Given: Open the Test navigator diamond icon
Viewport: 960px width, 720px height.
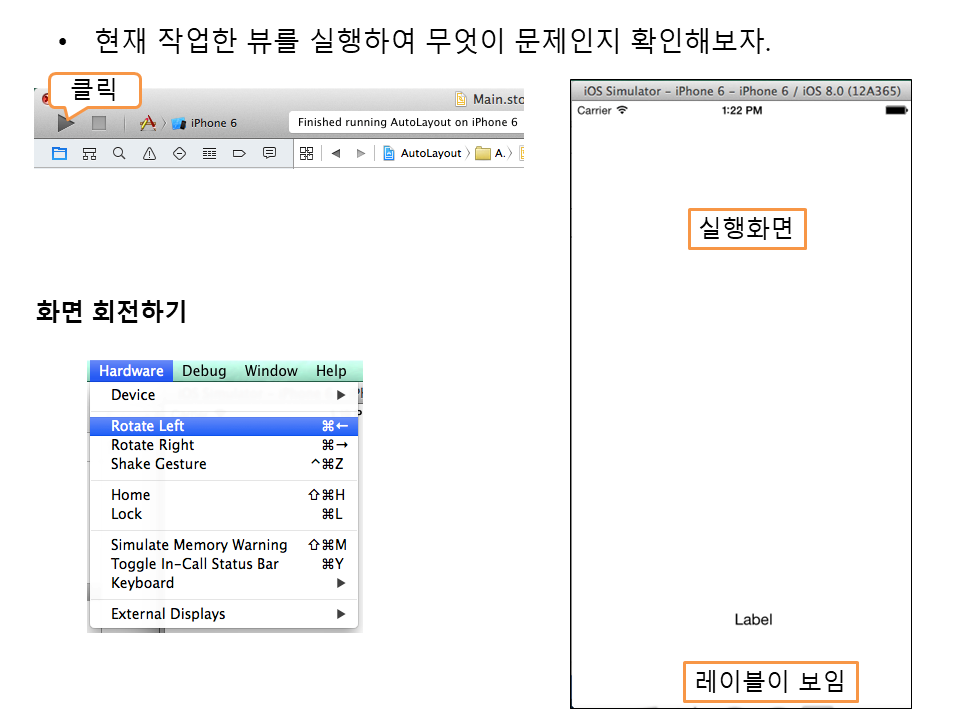Looking at the screenshot, I should 179,153.
